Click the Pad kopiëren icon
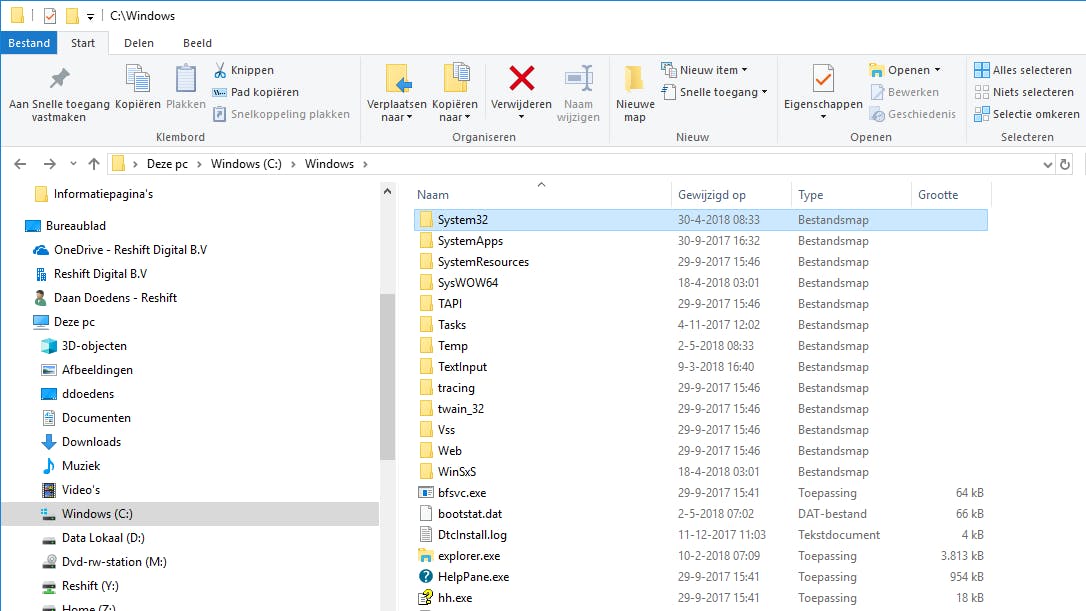The height and width of the screenshot is (611, 1086). coord(220,92)
